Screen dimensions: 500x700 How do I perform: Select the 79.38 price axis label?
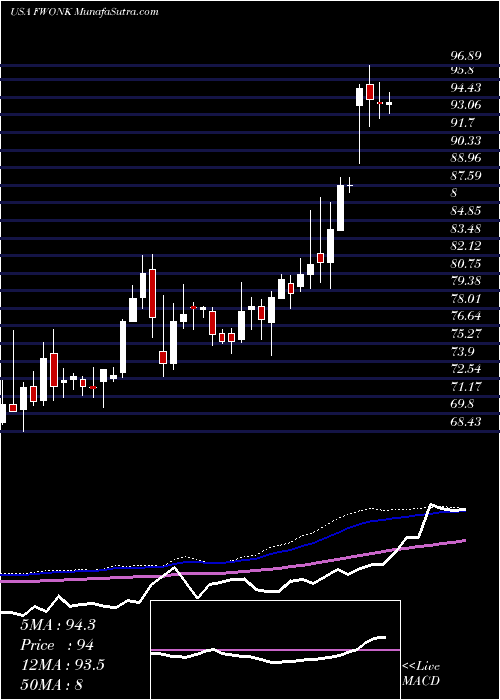pyautogui.click(x=466, y=281)
